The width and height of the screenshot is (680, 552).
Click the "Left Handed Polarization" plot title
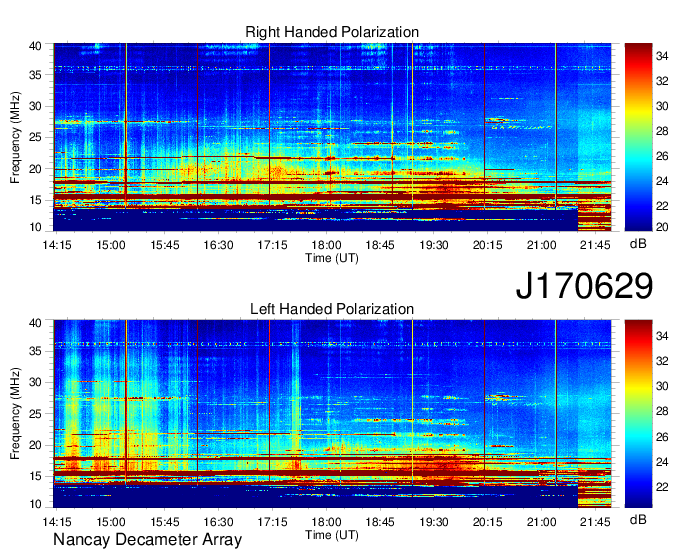coord(332,309)
